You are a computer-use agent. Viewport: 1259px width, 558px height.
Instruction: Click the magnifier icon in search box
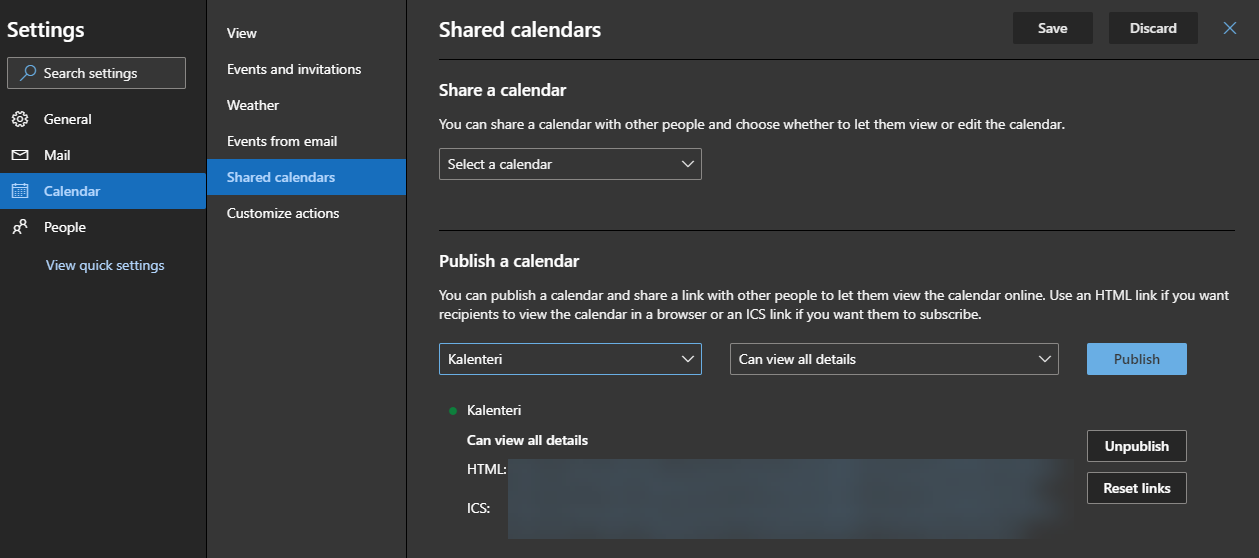coord(28,73)
